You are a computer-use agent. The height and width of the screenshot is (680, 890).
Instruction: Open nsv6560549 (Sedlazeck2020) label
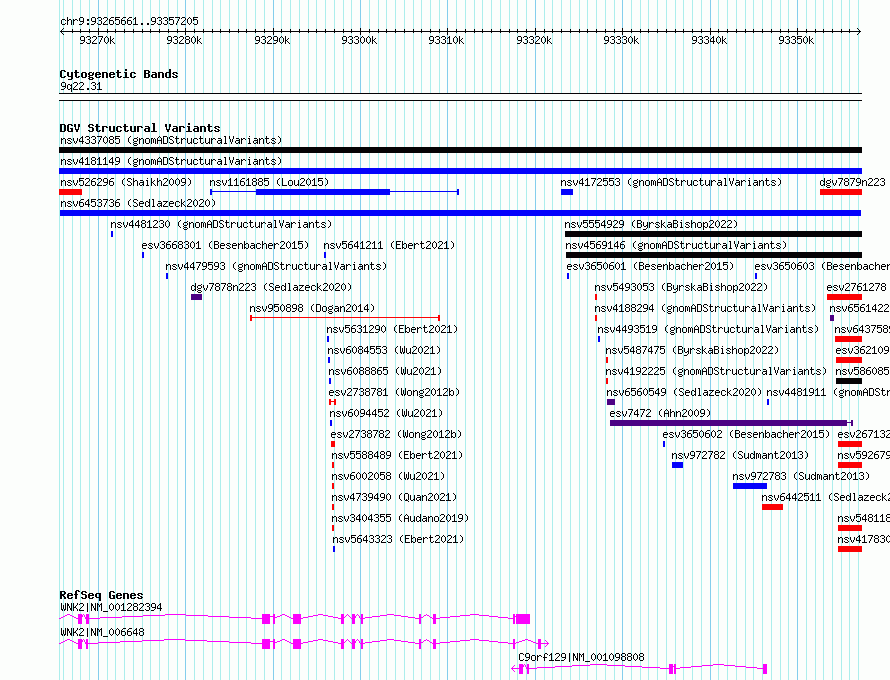click(685, 392)
